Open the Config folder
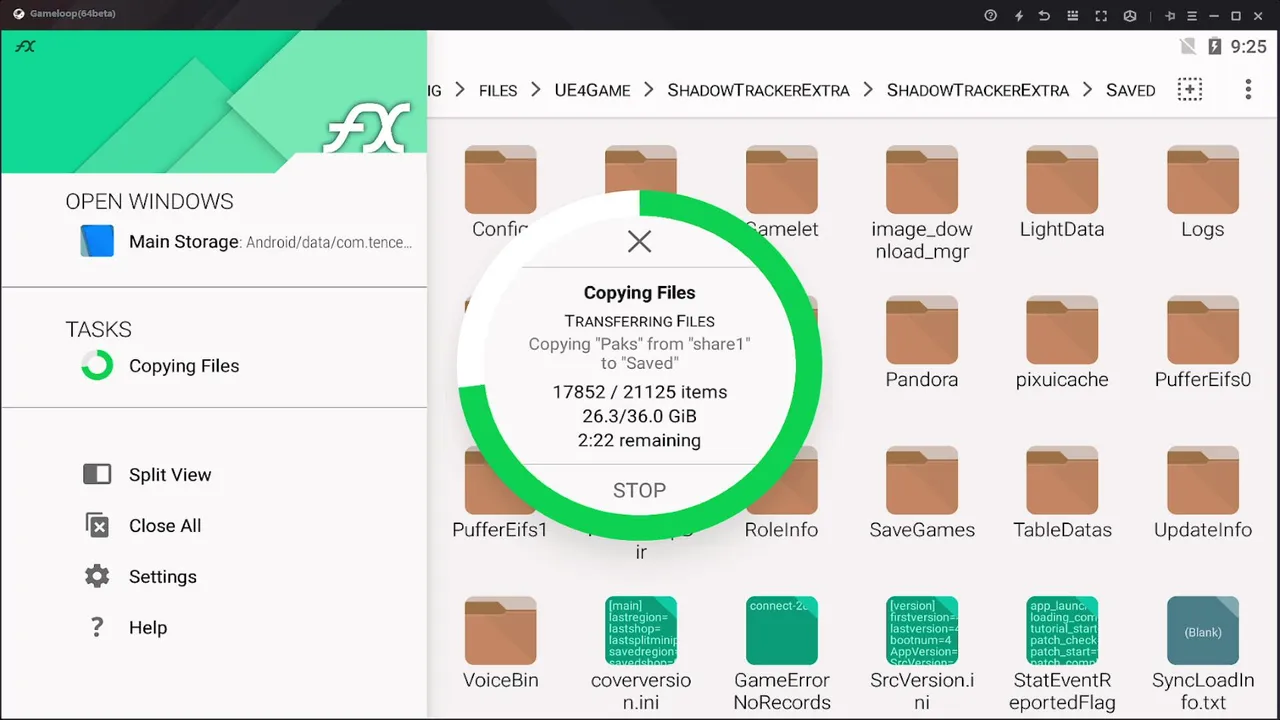 pyautogui.click(x=501, y=193)
